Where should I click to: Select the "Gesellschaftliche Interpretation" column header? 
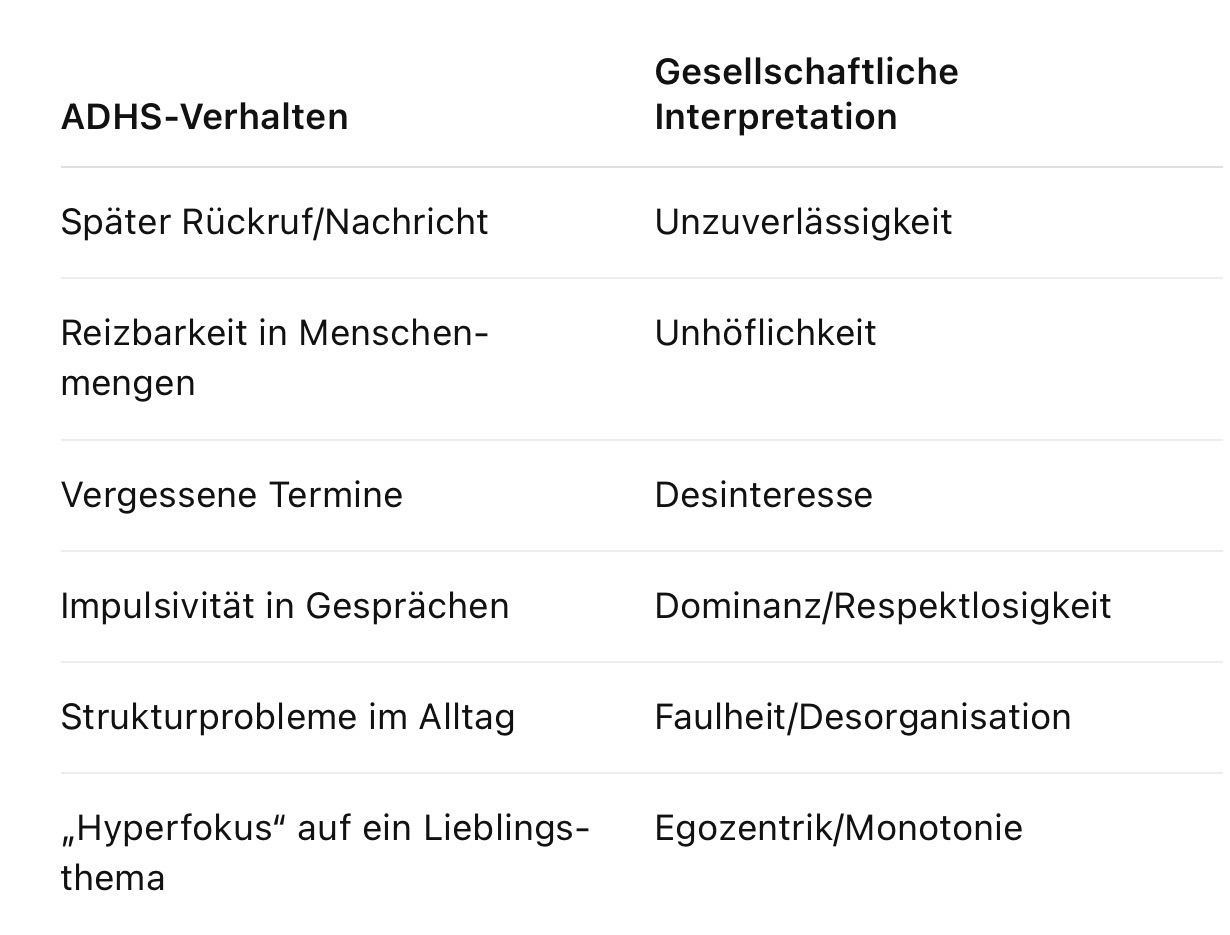tap(806, 94)
